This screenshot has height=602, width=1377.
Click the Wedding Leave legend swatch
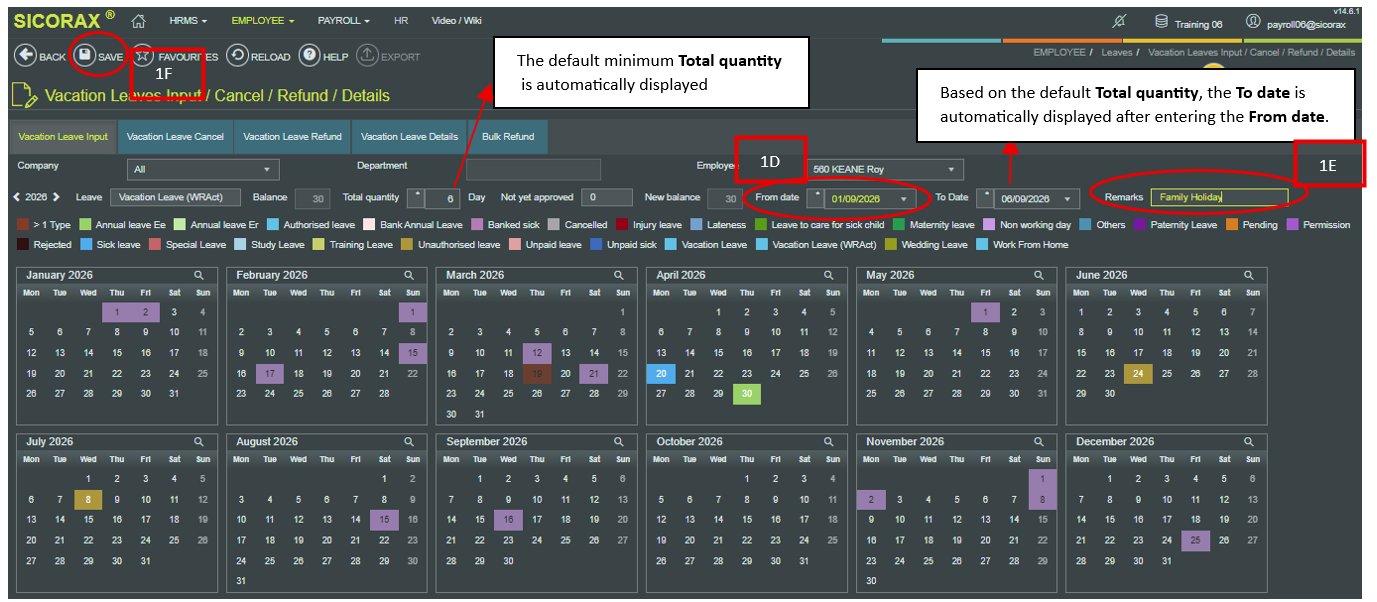coord(891,244)
